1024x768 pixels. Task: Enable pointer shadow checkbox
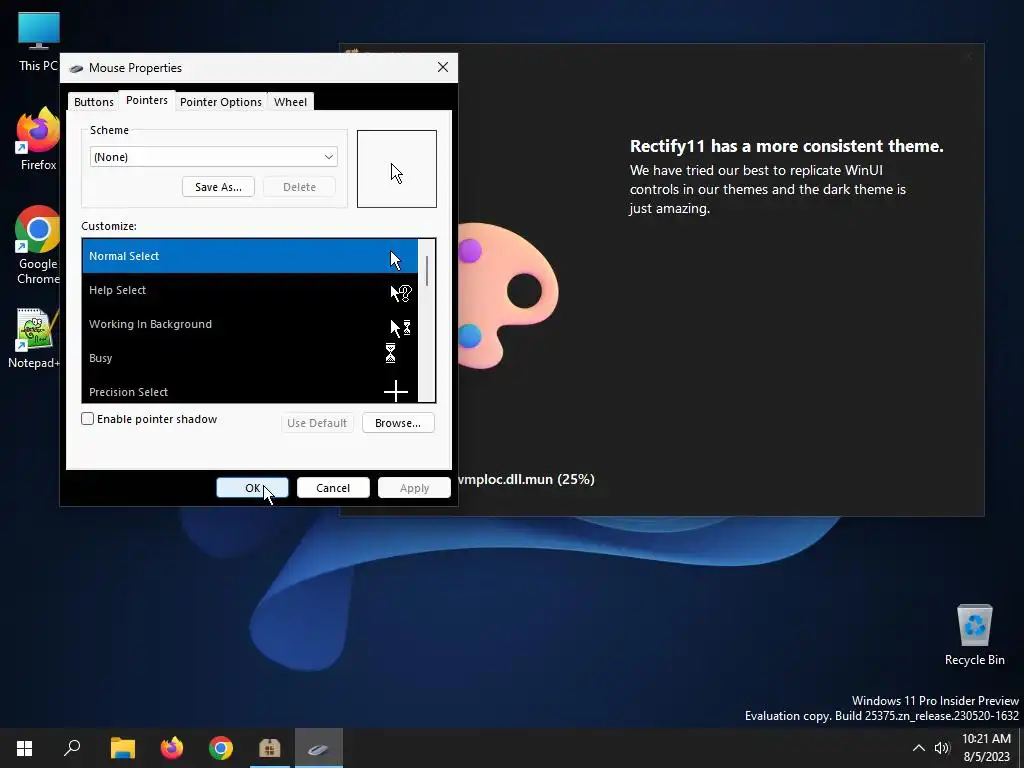pyautogui.click(x=88, y=419)
